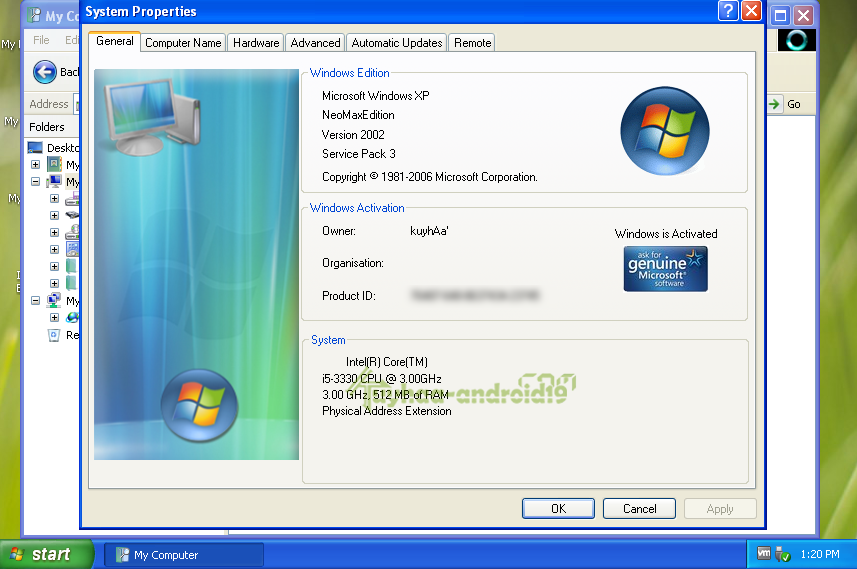Viewport: 857px width, 569px height.
Task: Click the owner name "kuyhAa'"
Action: (429, 231)
